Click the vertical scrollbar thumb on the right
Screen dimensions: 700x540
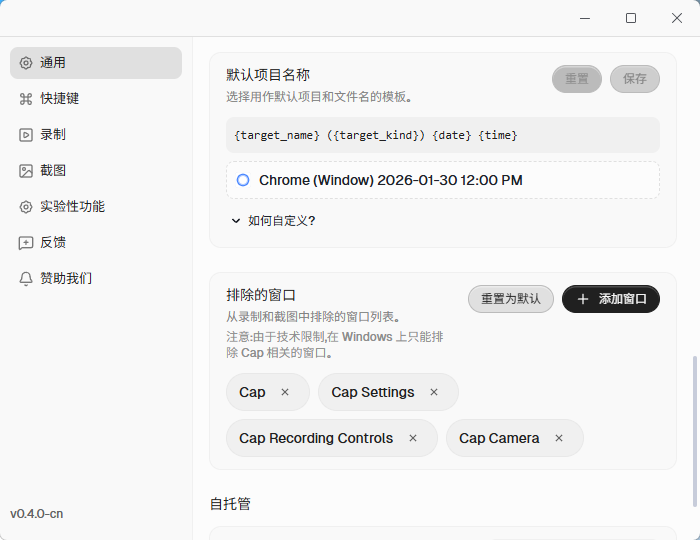pos(694,430)
